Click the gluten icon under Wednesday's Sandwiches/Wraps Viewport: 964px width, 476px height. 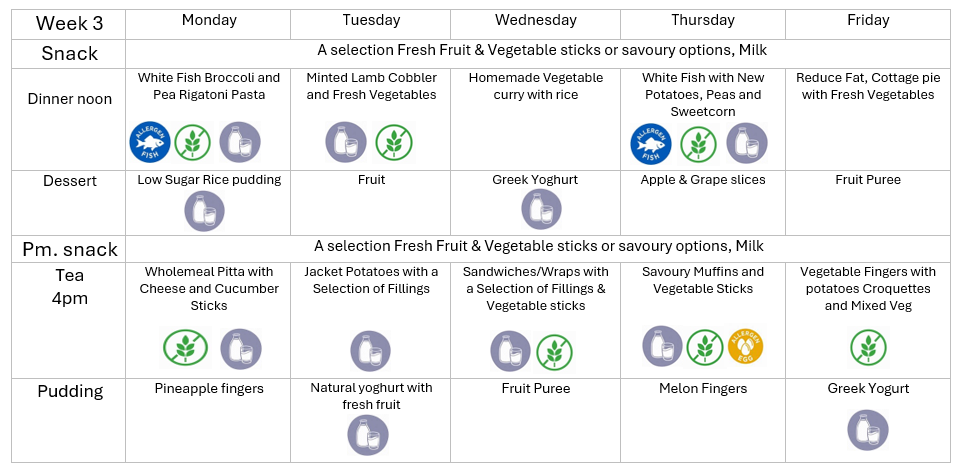point(555,351)
